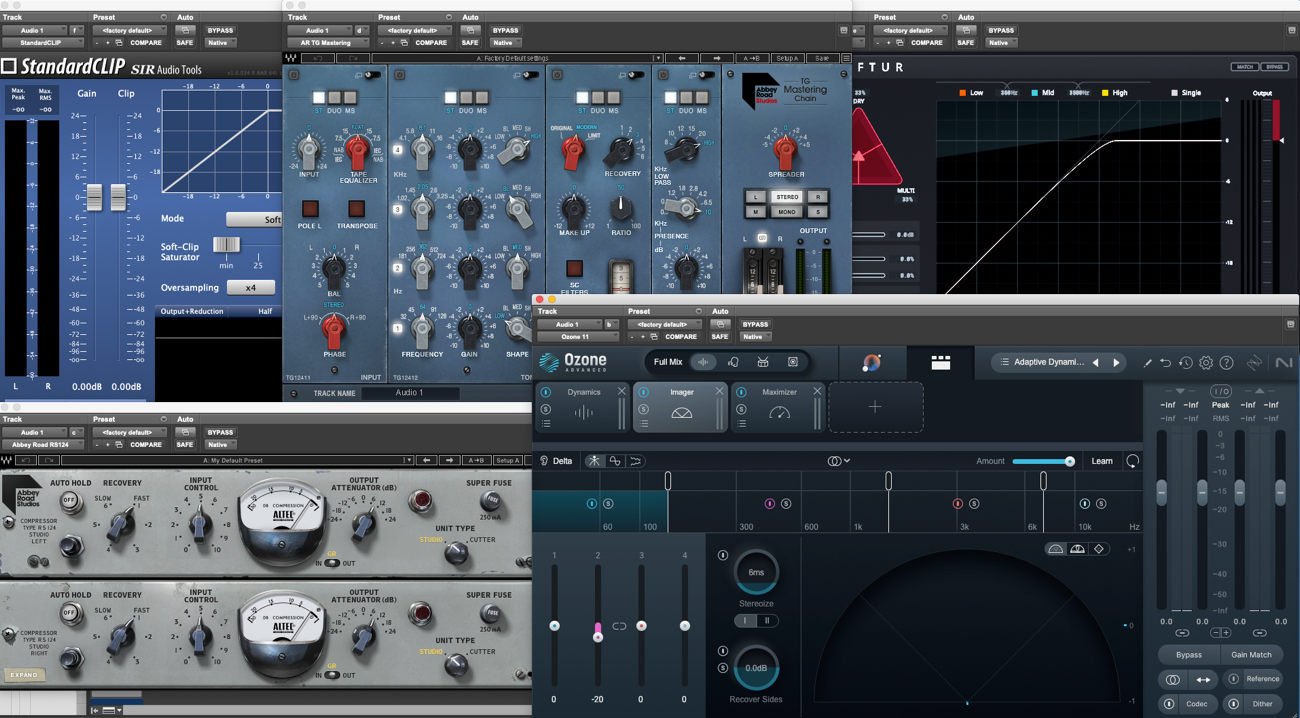Click the red Pole L button in TG Mastering
The image size is (1300, 718).
point(310,208)
